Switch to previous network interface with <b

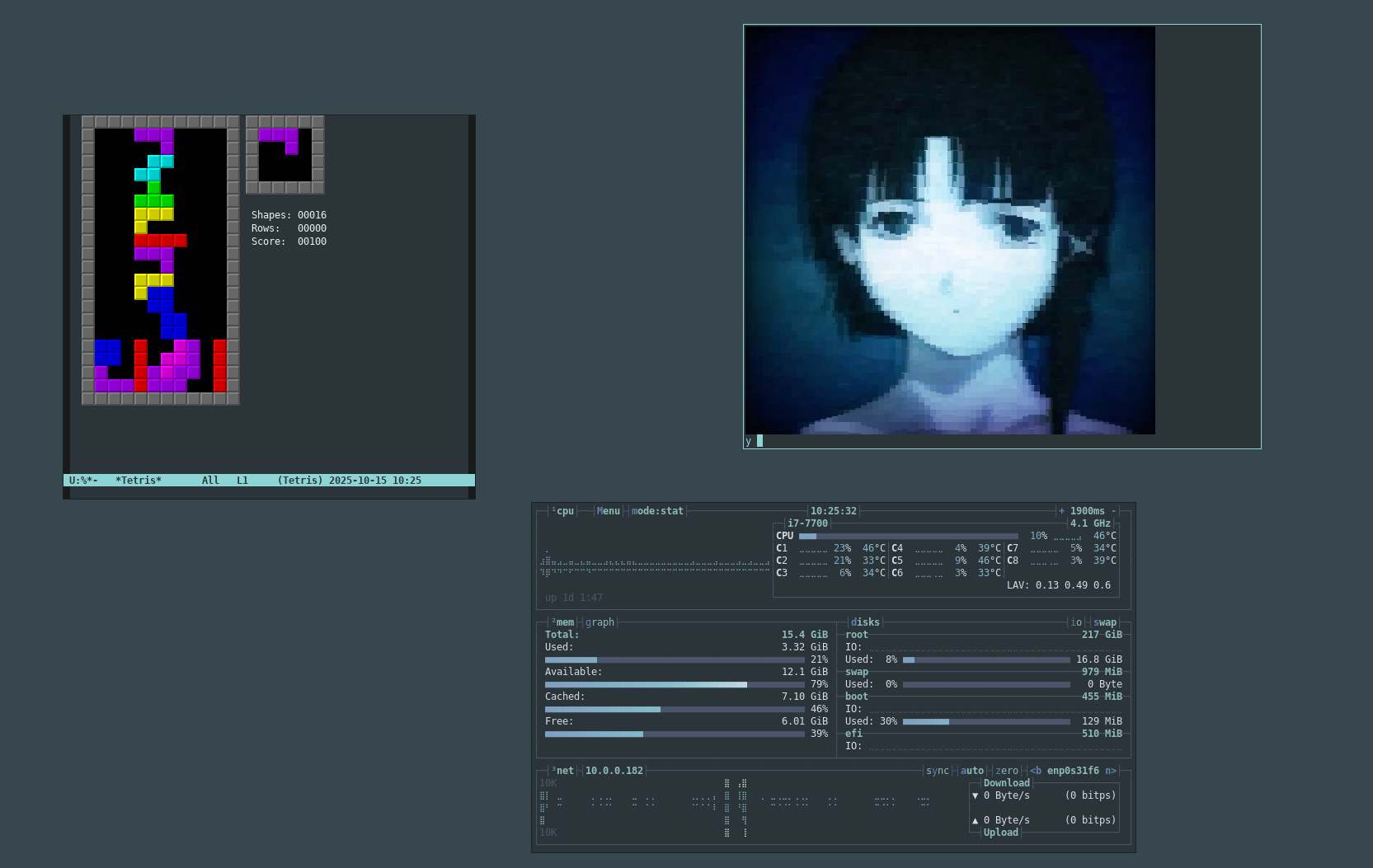(x=1036, y=771)
